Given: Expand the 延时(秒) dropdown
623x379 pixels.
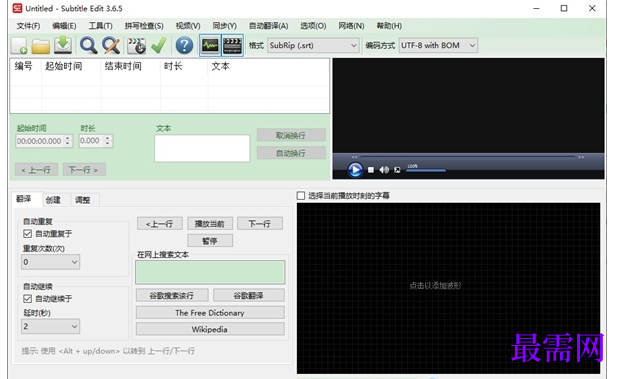Looking at the screenshot, I should tap(50, 326).
